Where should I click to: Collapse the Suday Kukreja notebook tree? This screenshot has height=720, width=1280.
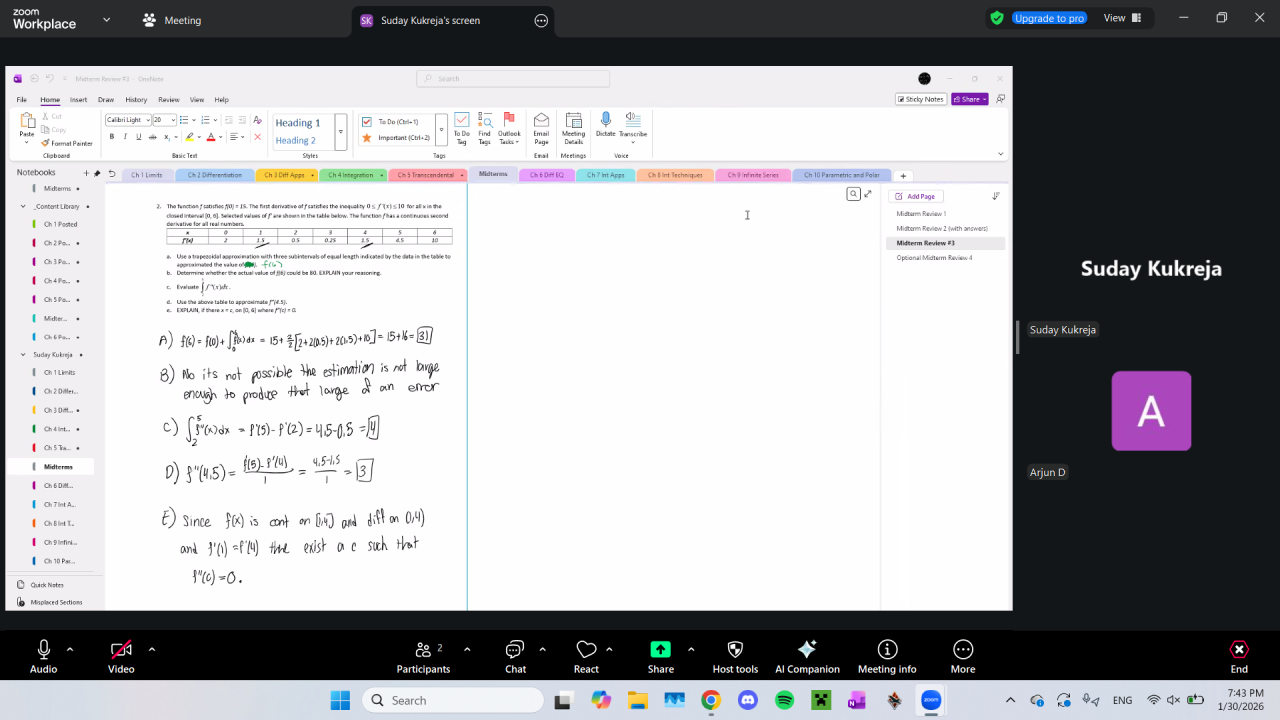pyautogui.click(x=23, y=354)
